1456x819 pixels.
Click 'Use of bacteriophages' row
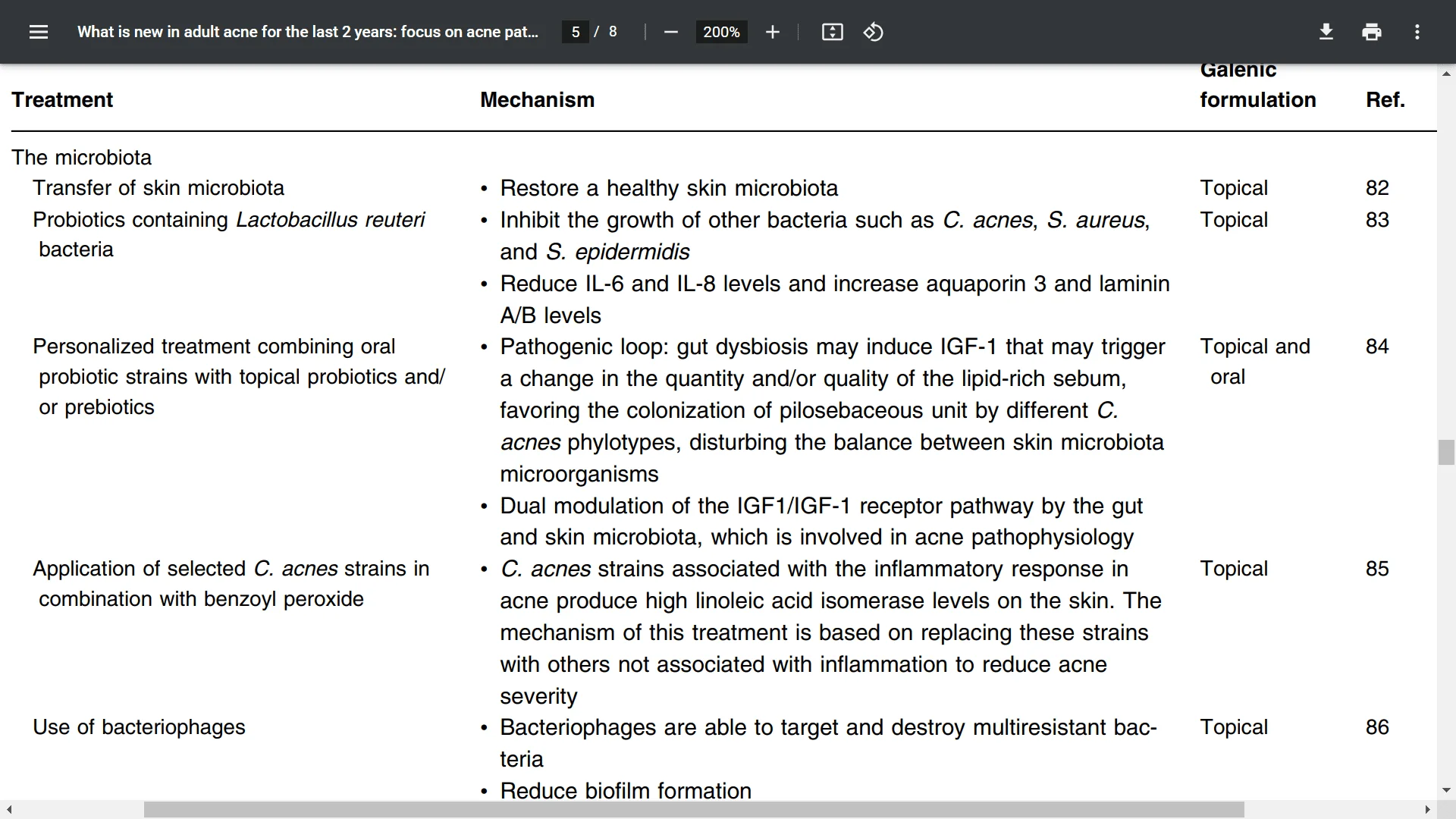(x=139, y=726)
